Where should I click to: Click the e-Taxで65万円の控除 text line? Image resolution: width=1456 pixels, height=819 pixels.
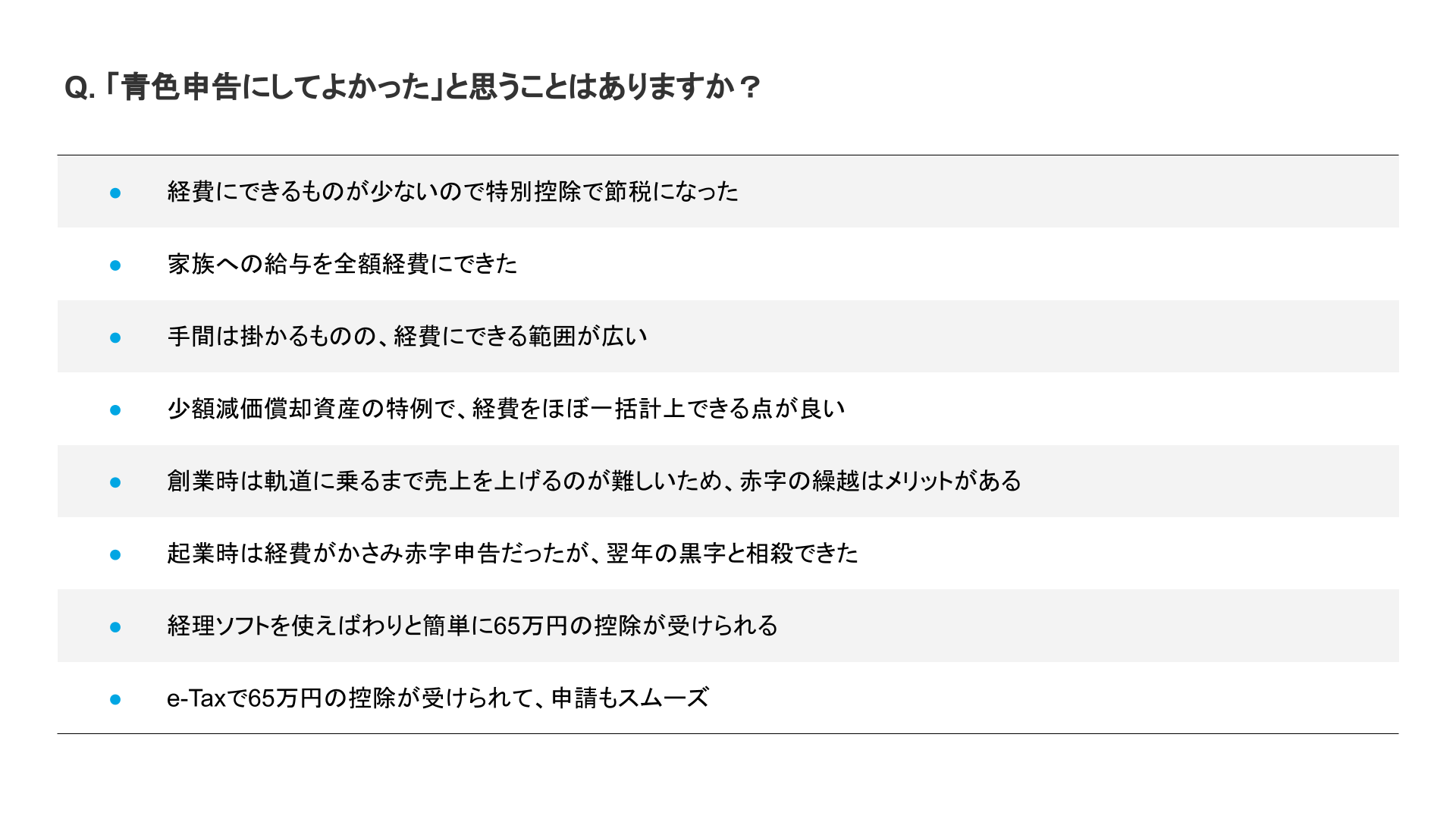[x=438, y=698]
